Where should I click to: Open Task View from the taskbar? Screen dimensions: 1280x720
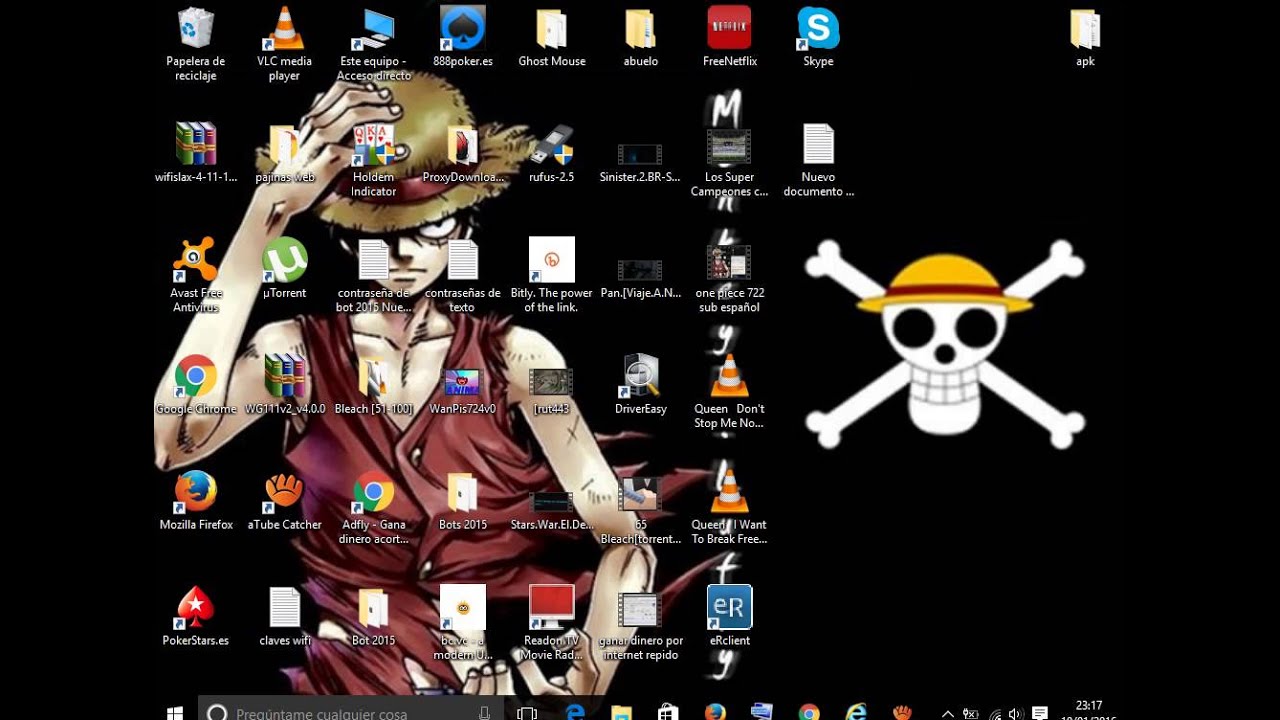pyautogui.click(x=527, y=713)
